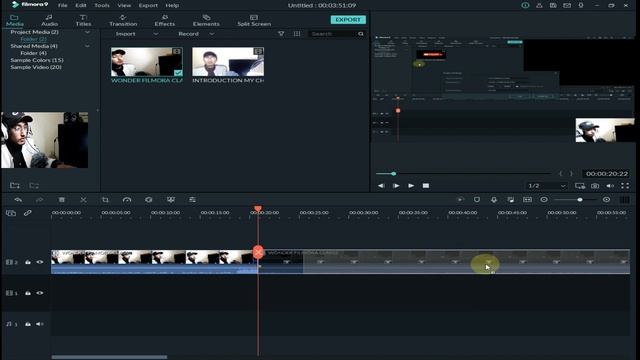The image size is (640, 360).
Task: Take a preview snapshot
Action: coord(595,186)
